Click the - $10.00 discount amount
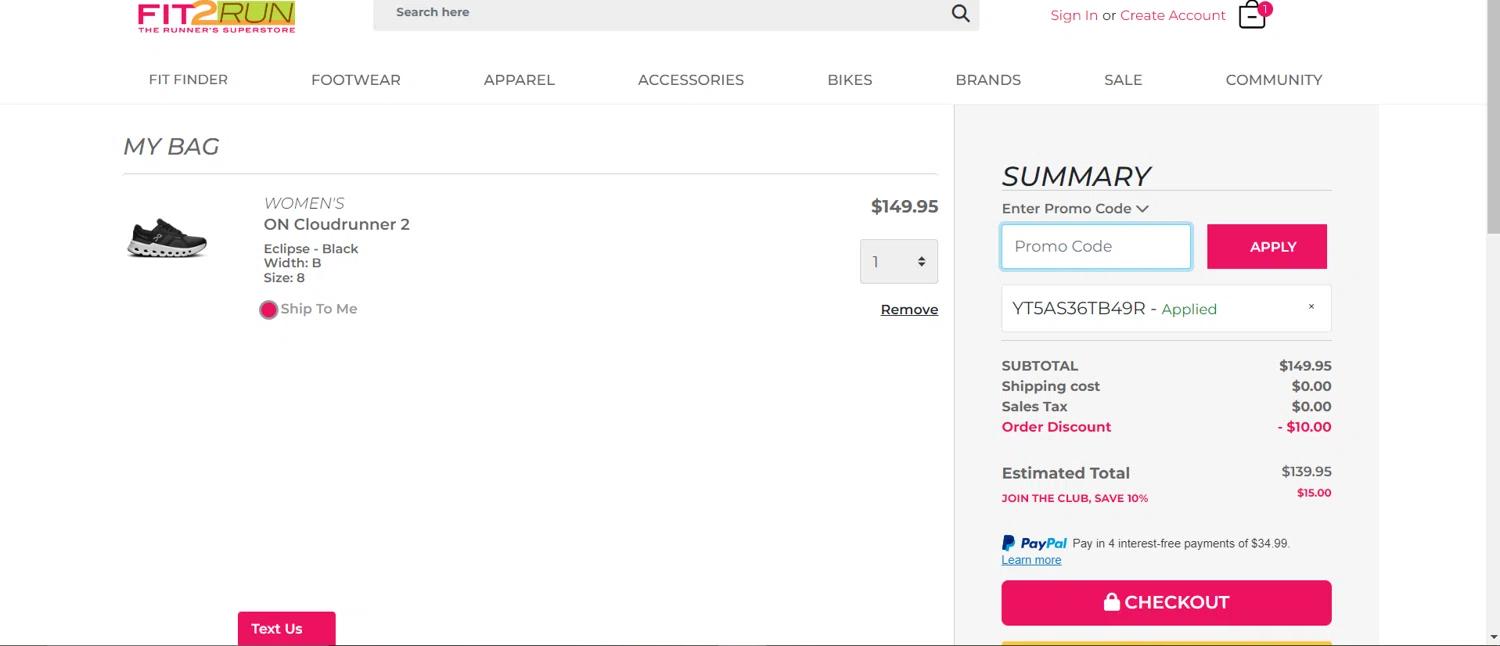 pyautogui.click(x=1304, y=427)
